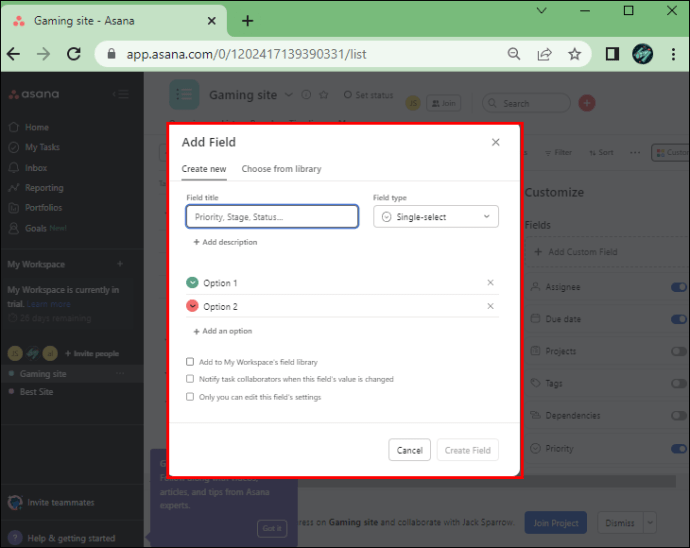Viewport: 690px width, 548px height.
Task: Open tab search chevron
Action: (x=542, y=11)
